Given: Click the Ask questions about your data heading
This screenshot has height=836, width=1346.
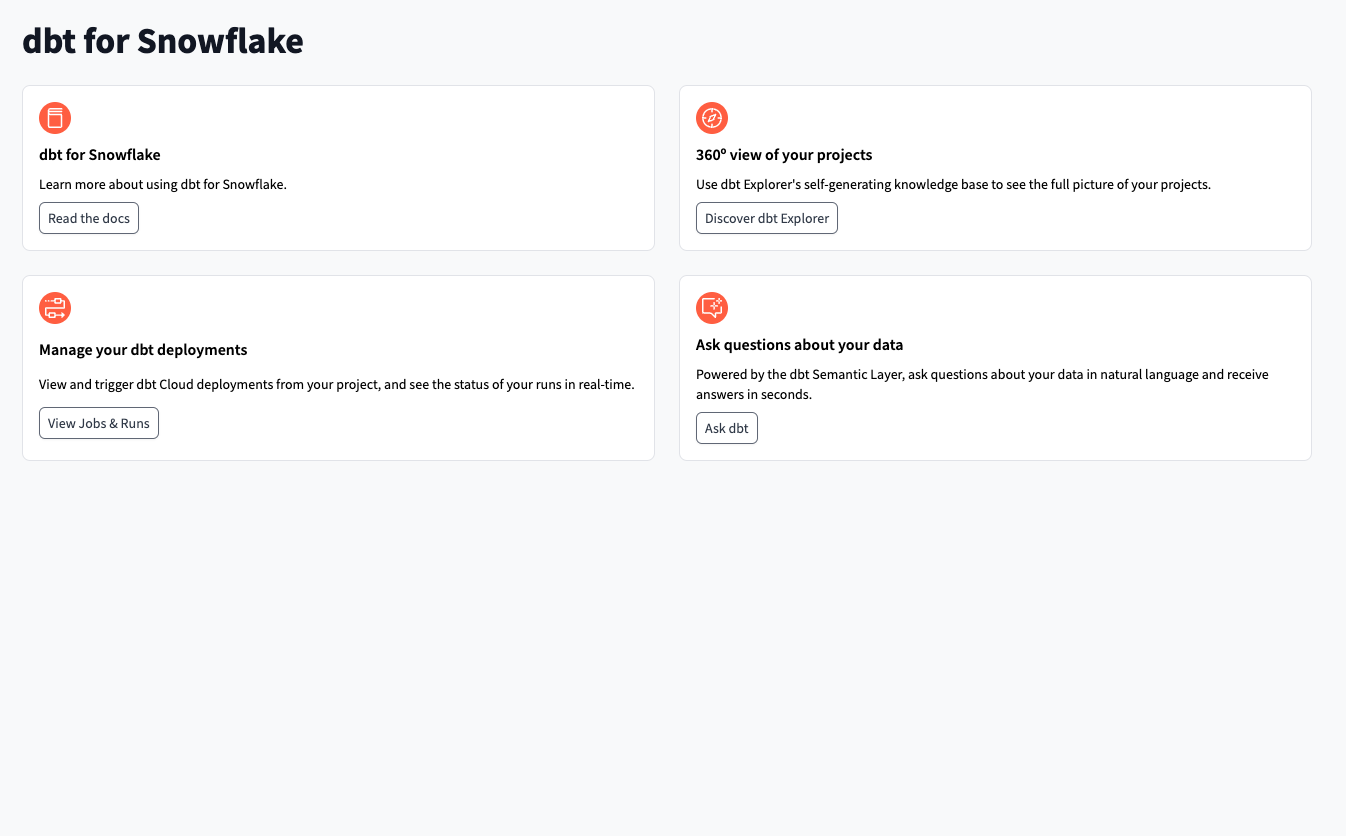Looking at the screenshot, I should (799, 344).
